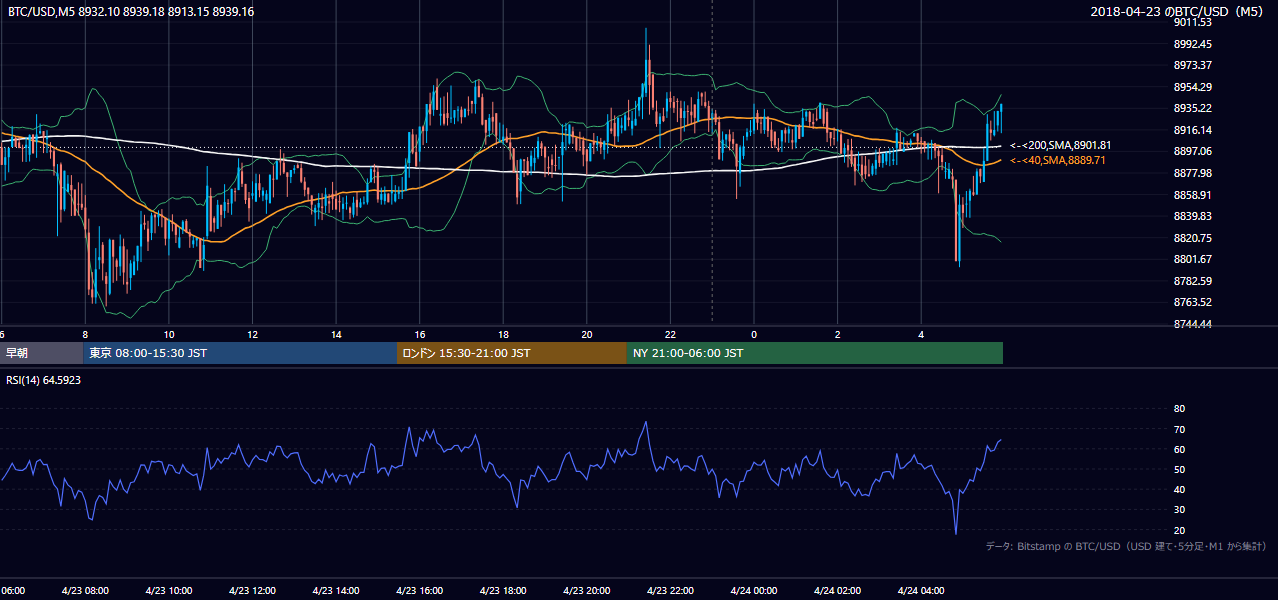The image size is (1278, 600).
Task: Click hour tick 8 under price chart
Action: tap(85, 334)
